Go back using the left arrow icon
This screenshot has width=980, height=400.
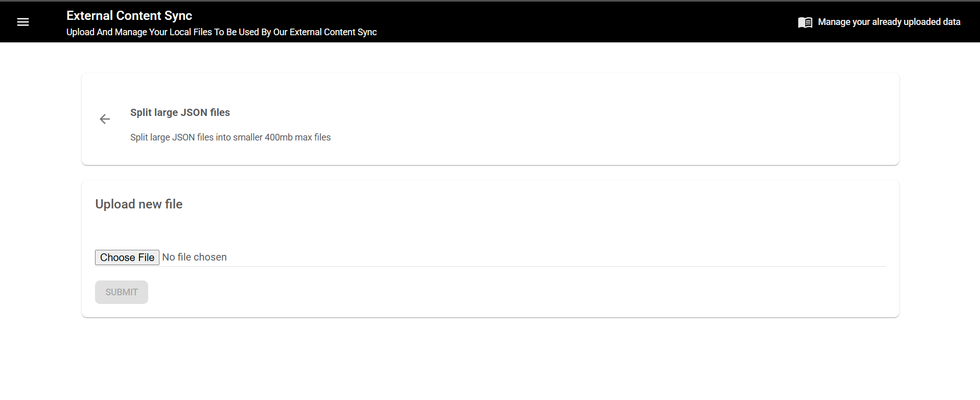[105, 119]
